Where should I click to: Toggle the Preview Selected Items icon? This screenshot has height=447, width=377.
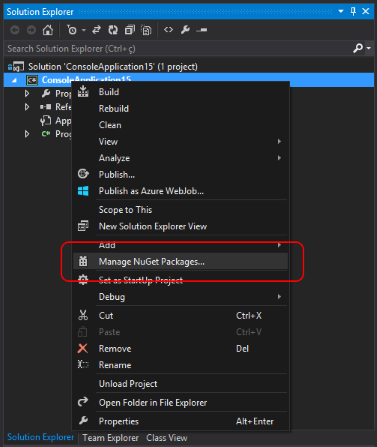tap(202, 30)
